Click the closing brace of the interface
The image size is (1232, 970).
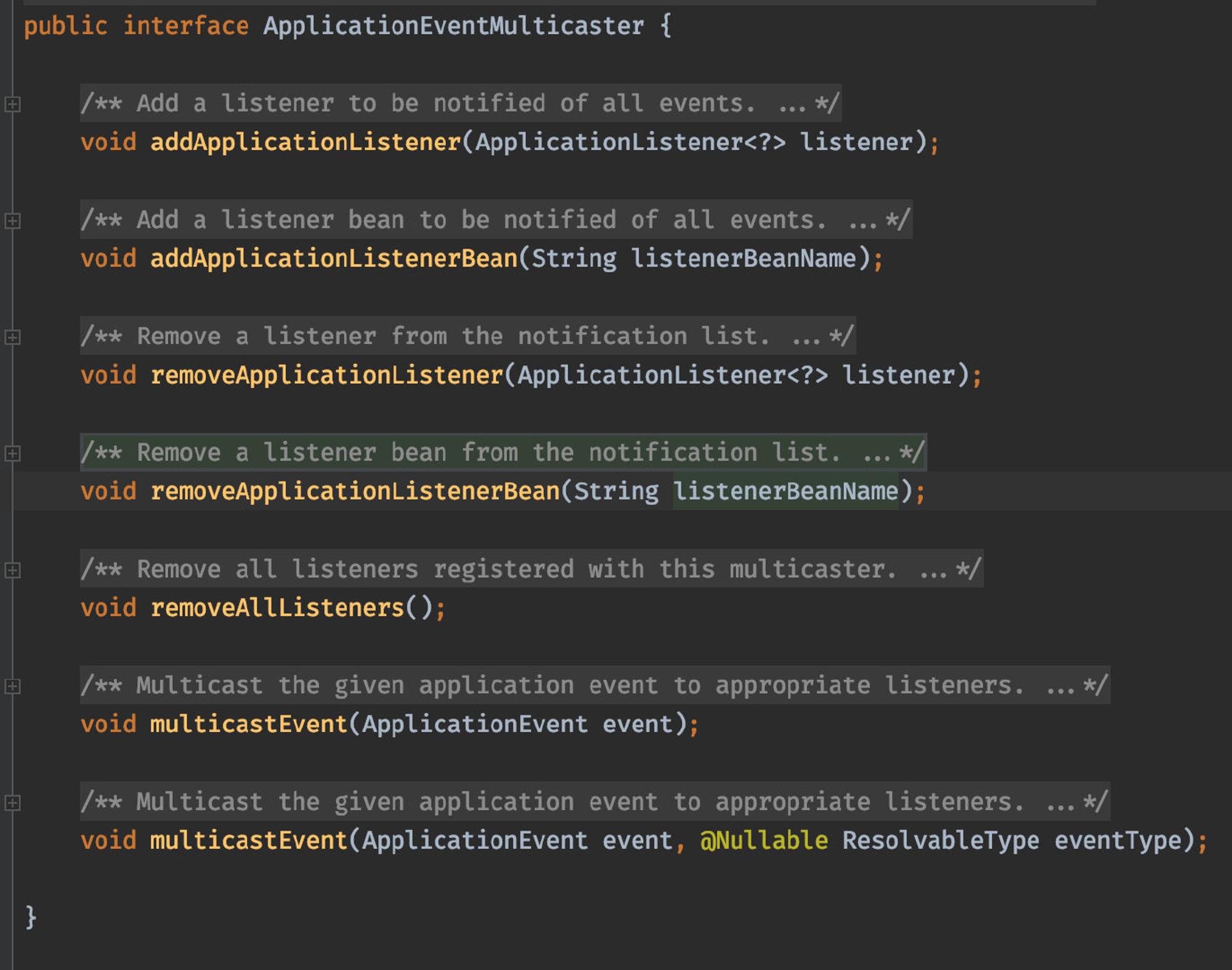(31, 918)
